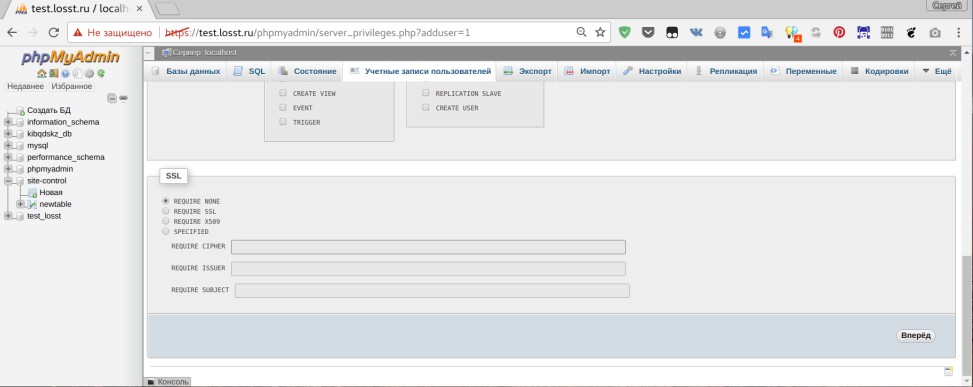Viewport: 973px width, 387px height.
Task: Open the phpMyAdmin home icon
Action: [41, 74]
